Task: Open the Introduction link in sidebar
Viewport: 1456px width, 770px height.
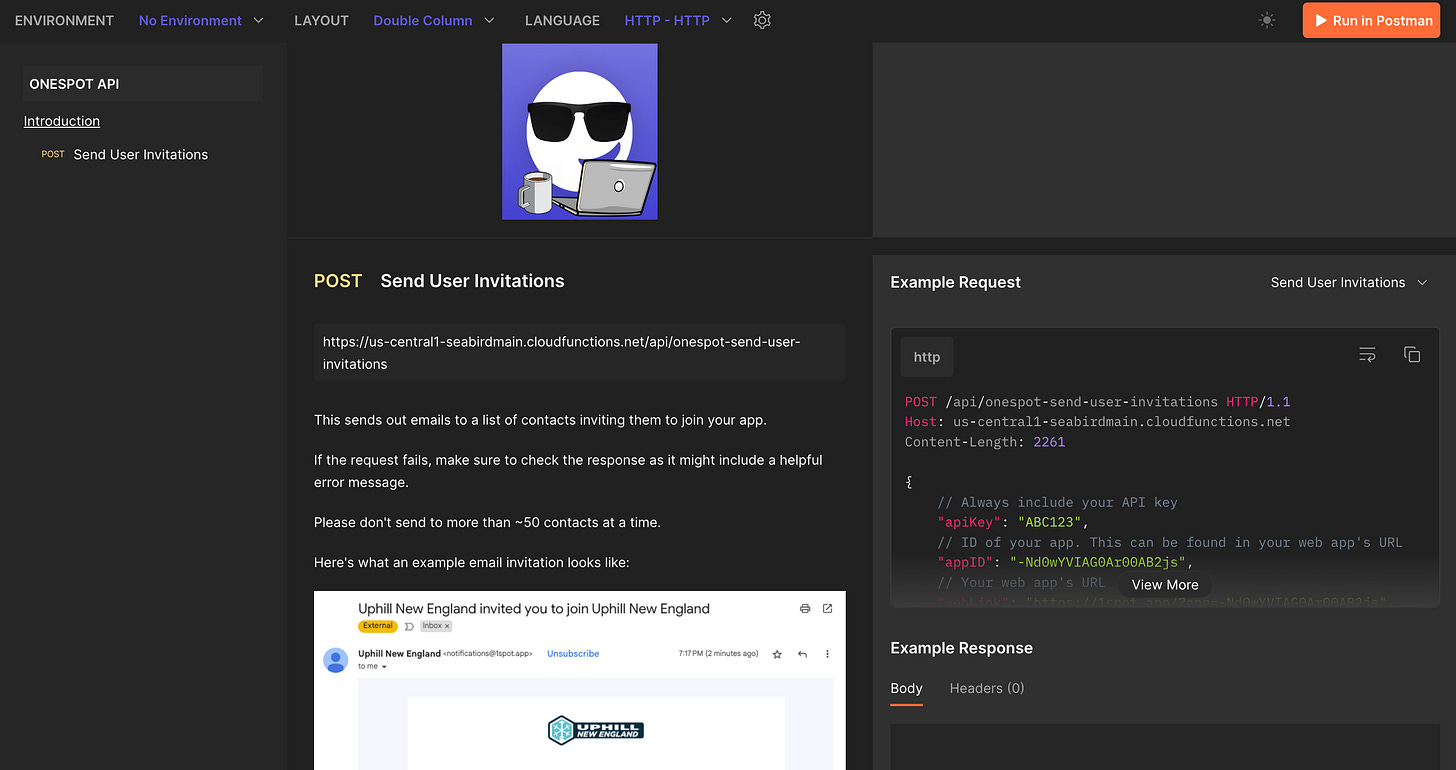Action: pos(62,121)
